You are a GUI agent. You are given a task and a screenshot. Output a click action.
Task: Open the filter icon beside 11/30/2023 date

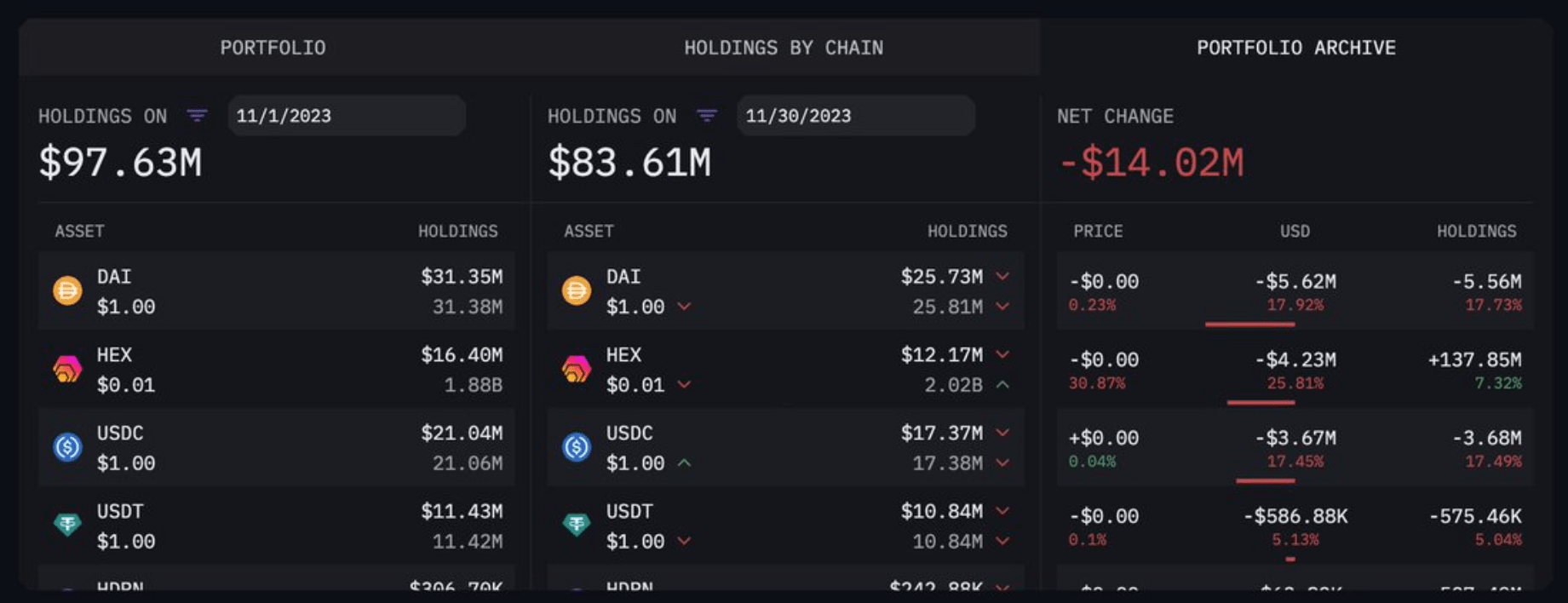(x=707, y=116)
